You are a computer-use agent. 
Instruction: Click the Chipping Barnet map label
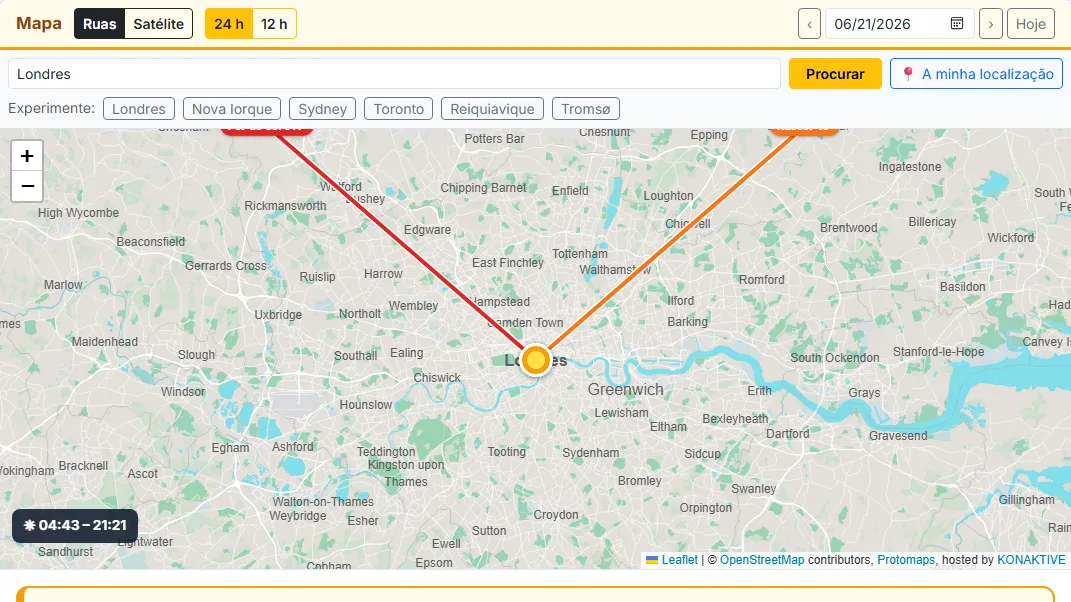pyautogui.click(x=484, y=188)
